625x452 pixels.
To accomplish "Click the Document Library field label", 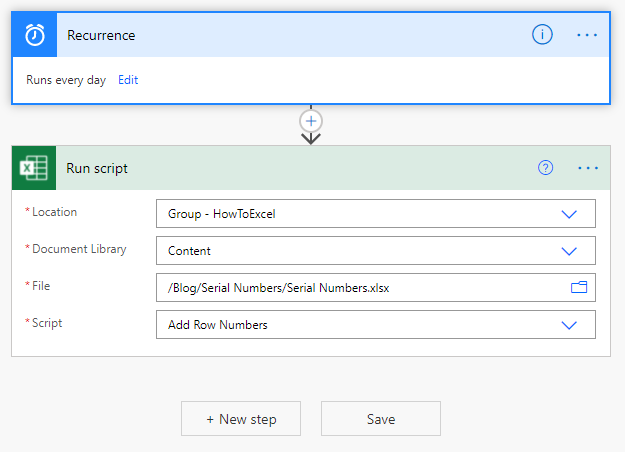I will (x=79, y=249).
